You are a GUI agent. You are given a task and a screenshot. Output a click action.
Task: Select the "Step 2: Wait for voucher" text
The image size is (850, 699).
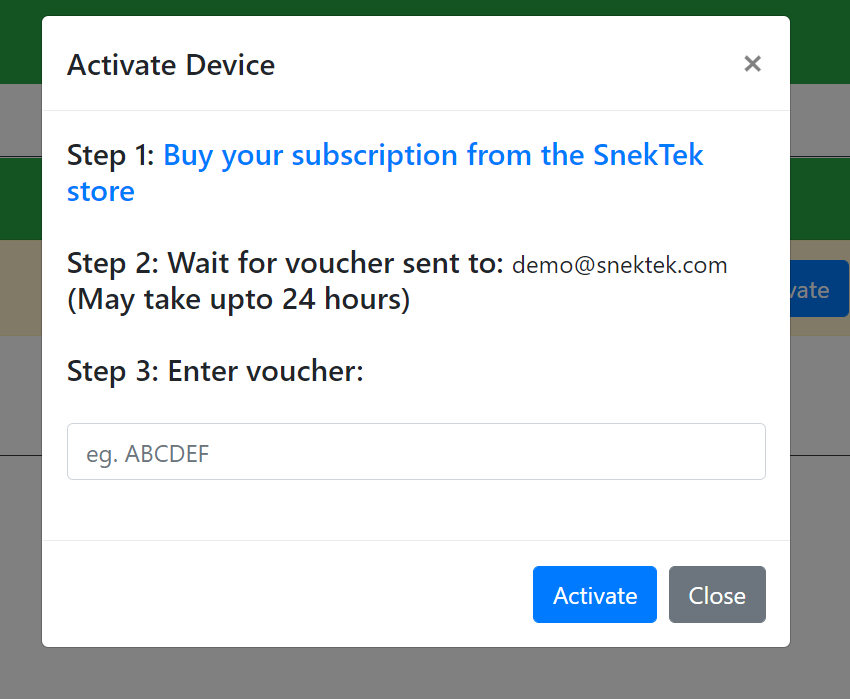285,264
